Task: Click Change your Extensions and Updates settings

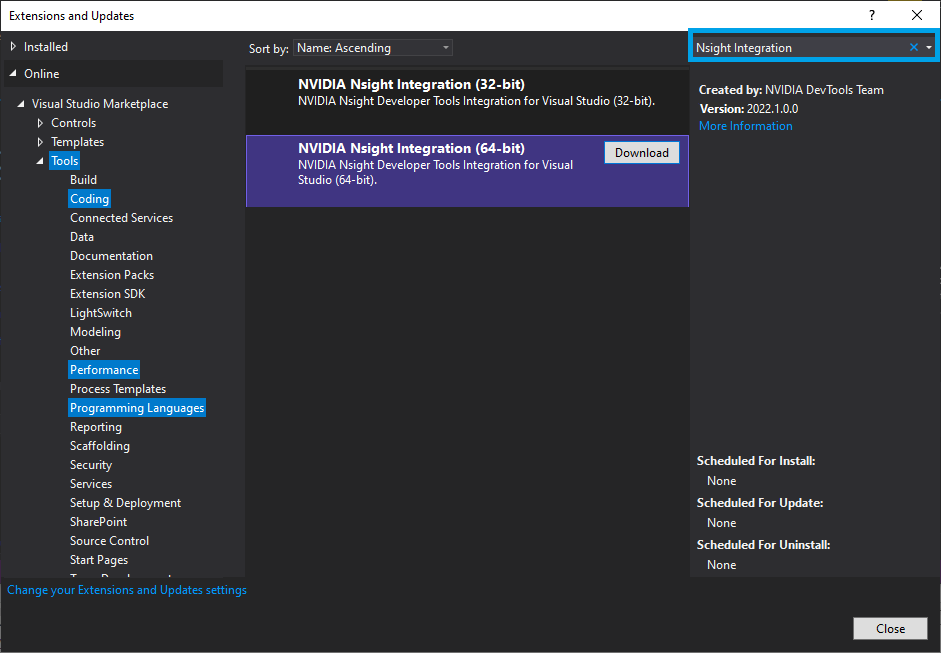Action: [x=127, y=590]
